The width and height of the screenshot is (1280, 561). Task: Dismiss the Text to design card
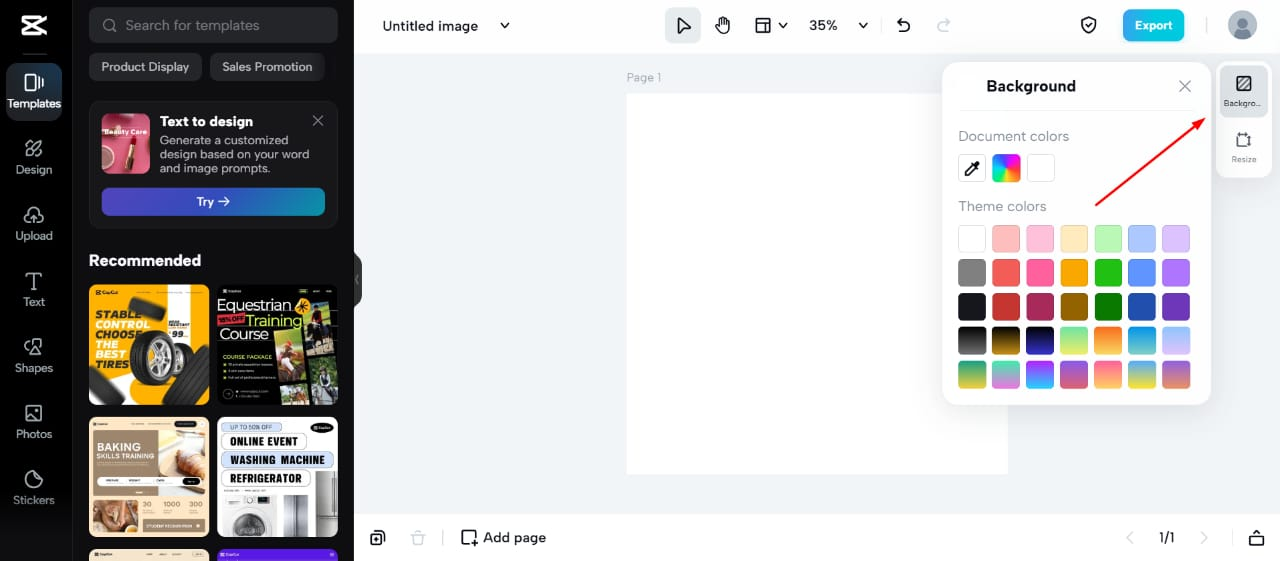(318, 121)
